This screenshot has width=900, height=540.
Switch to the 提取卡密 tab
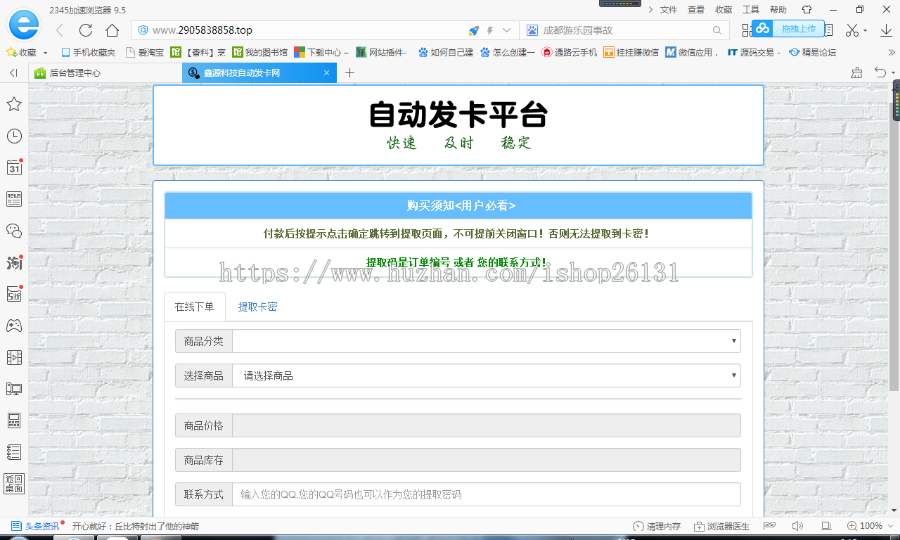(x=257, y=307)
